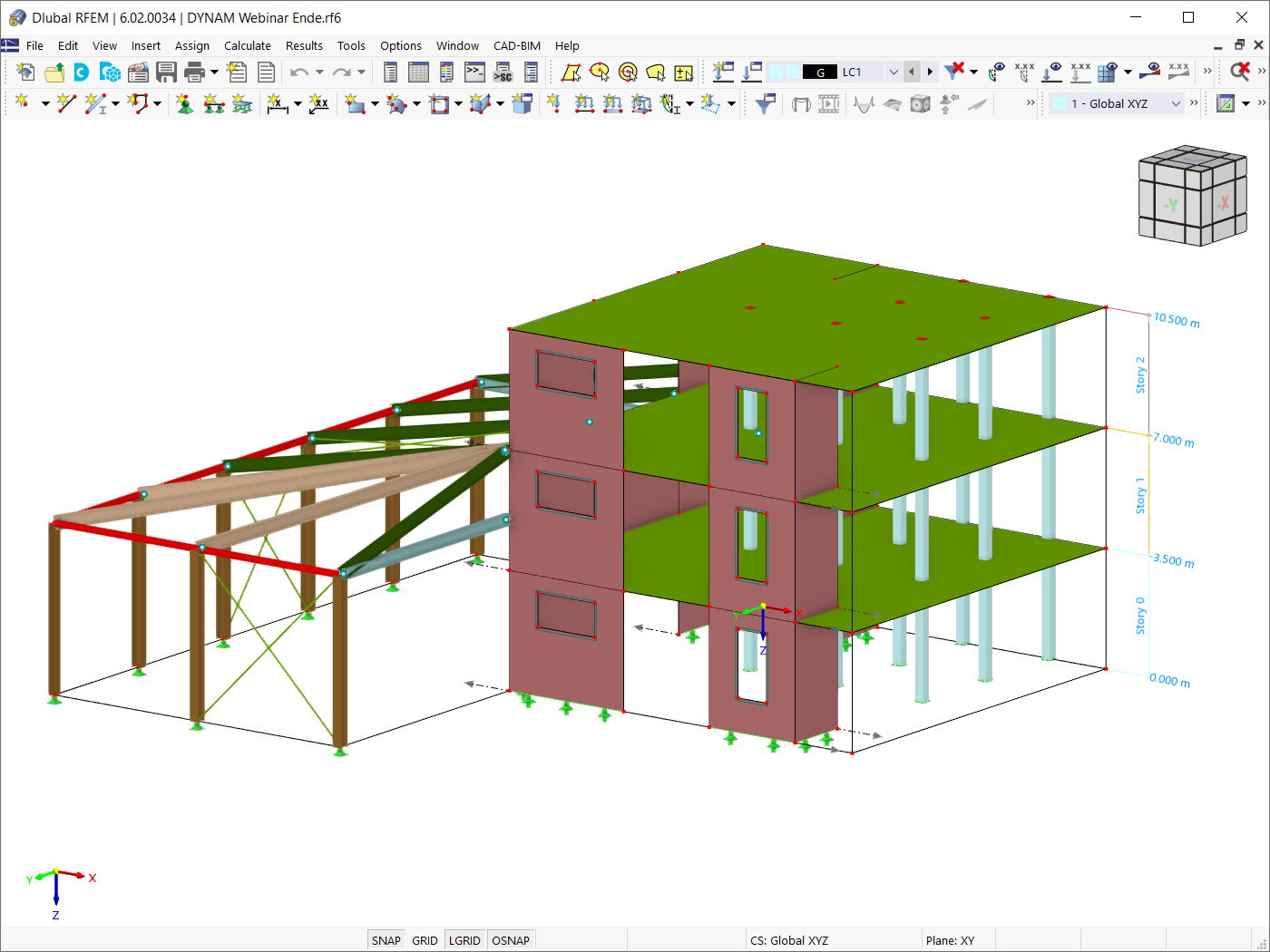Toggle SNAP mode in the status bar
This screenshot has width=1270, height=952.
pos(386,940)
